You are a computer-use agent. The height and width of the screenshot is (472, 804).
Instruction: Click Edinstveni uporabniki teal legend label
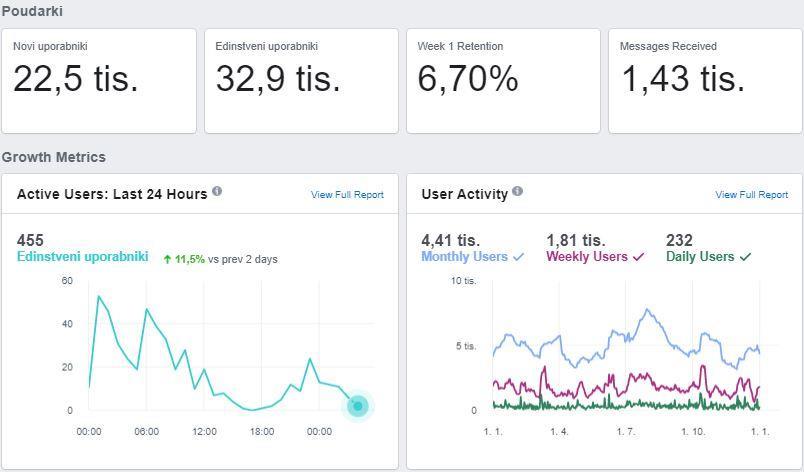click(83, 257)
